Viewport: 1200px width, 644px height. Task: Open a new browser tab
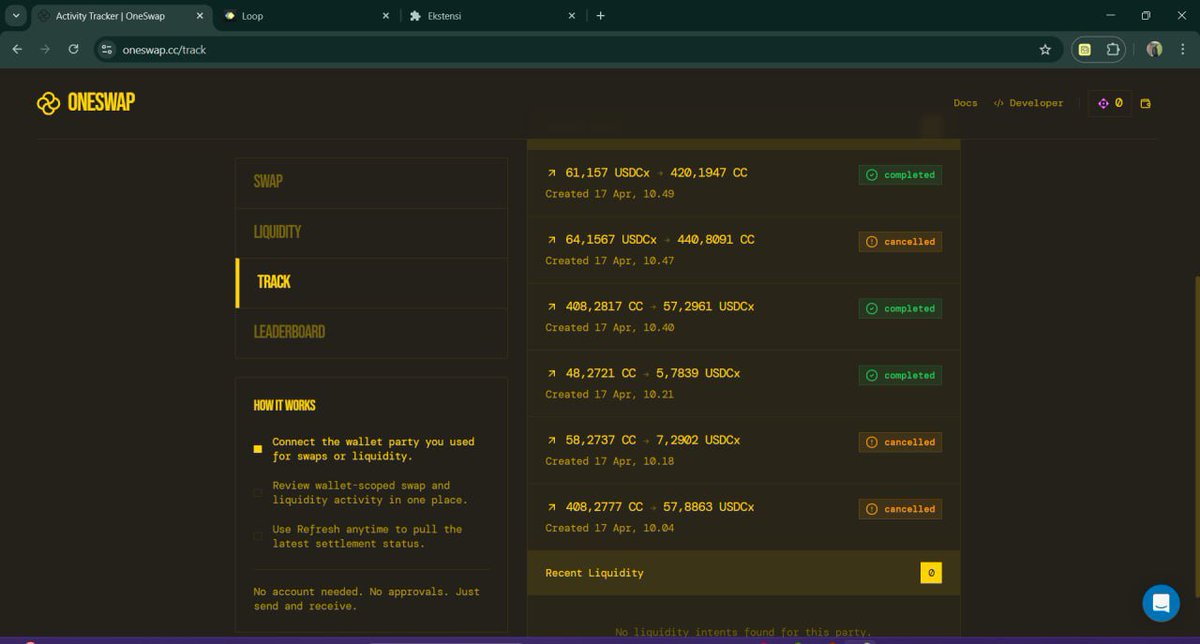click(x=600, y=16)
